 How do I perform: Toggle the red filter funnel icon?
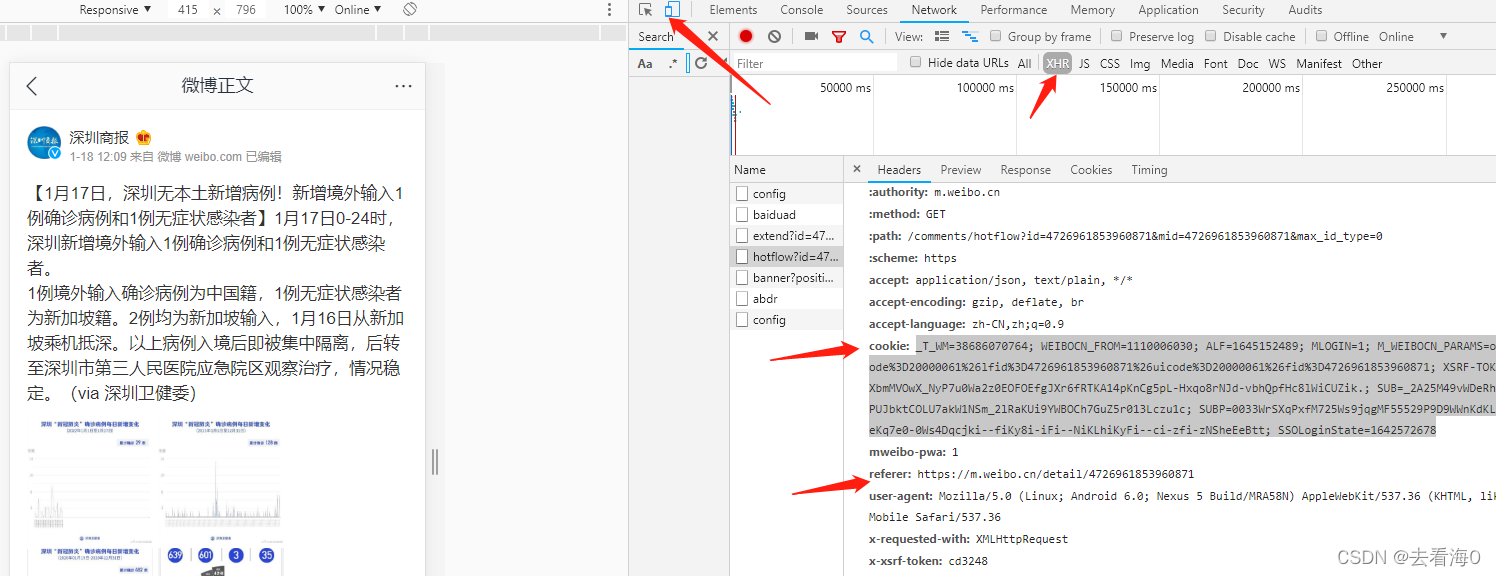click(839, 37)
